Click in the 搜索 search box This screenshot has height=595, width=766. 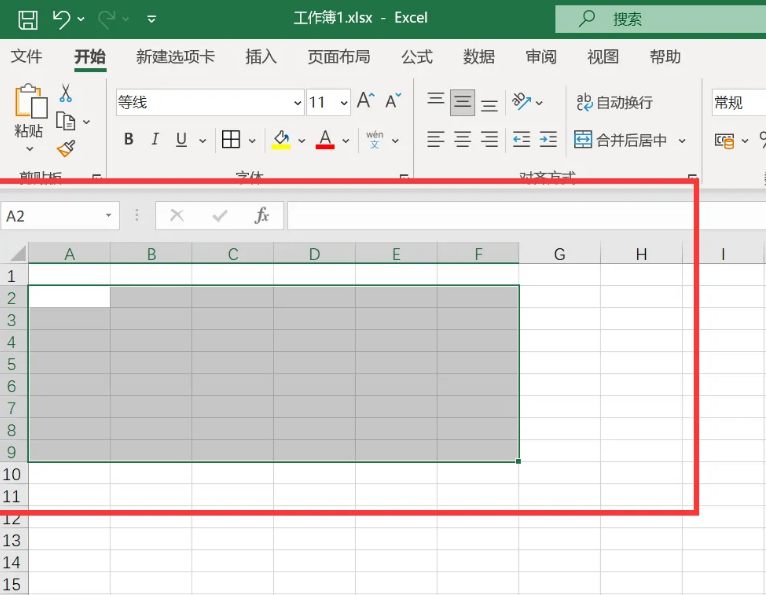[x=660, y=18]
